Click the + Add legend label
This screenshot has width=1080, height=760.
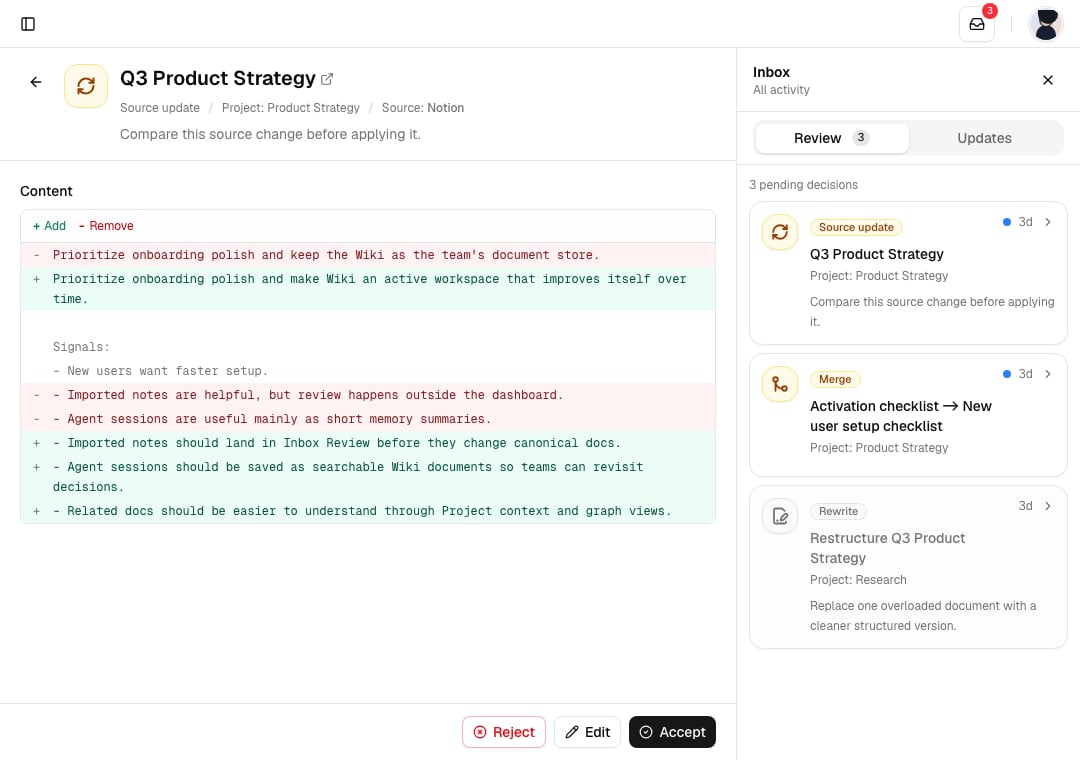pyautogui.click(x=50, y=226)
